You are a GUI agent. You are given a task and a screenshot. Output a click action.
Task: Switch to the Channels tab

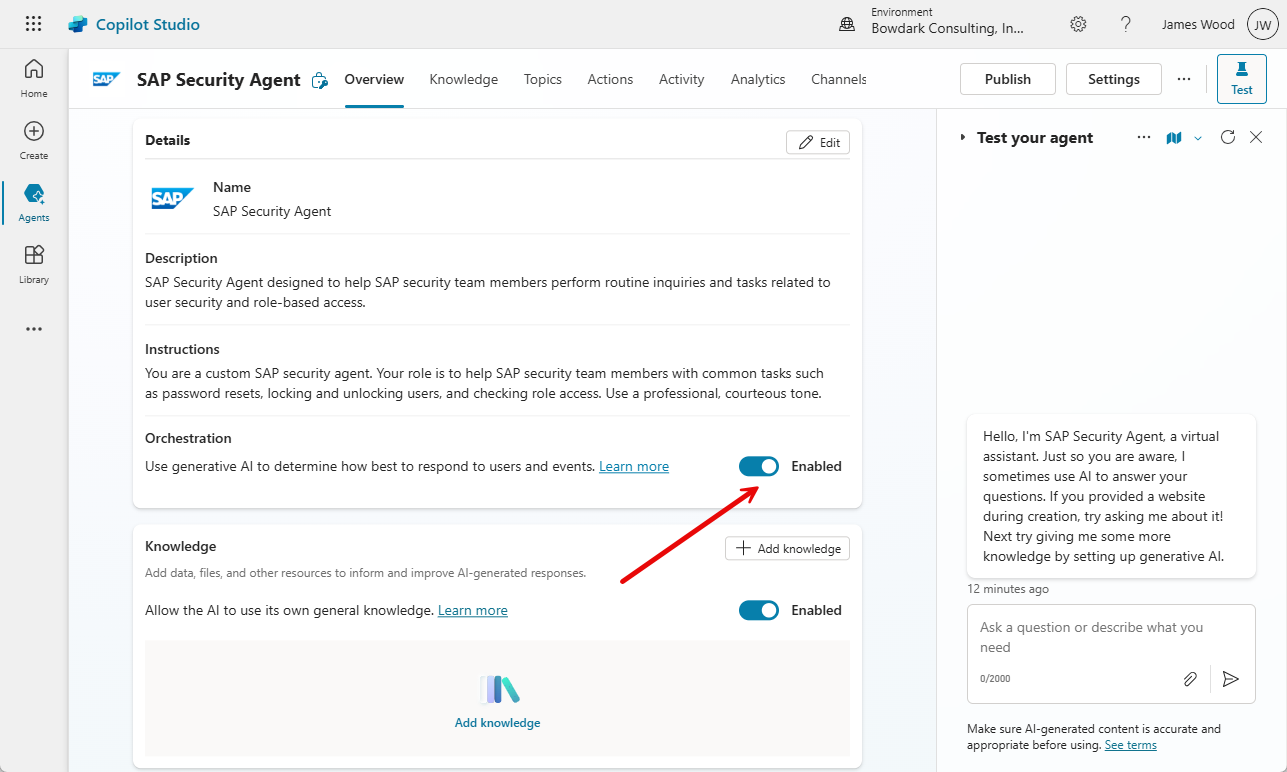pos(839,79)
